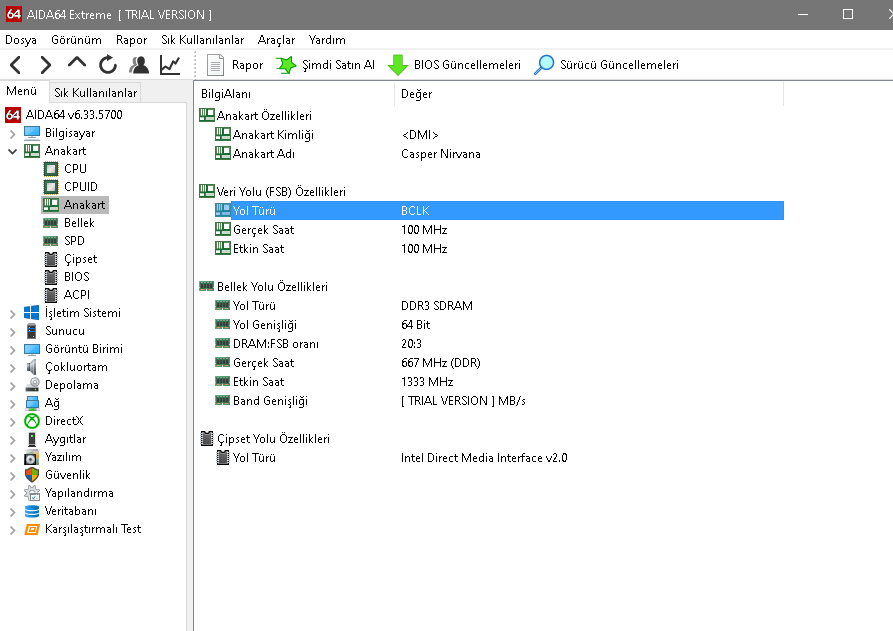Select the Anakart Kimliği row
Viewport: 893px width, 631px height.
tap(490, 135)
